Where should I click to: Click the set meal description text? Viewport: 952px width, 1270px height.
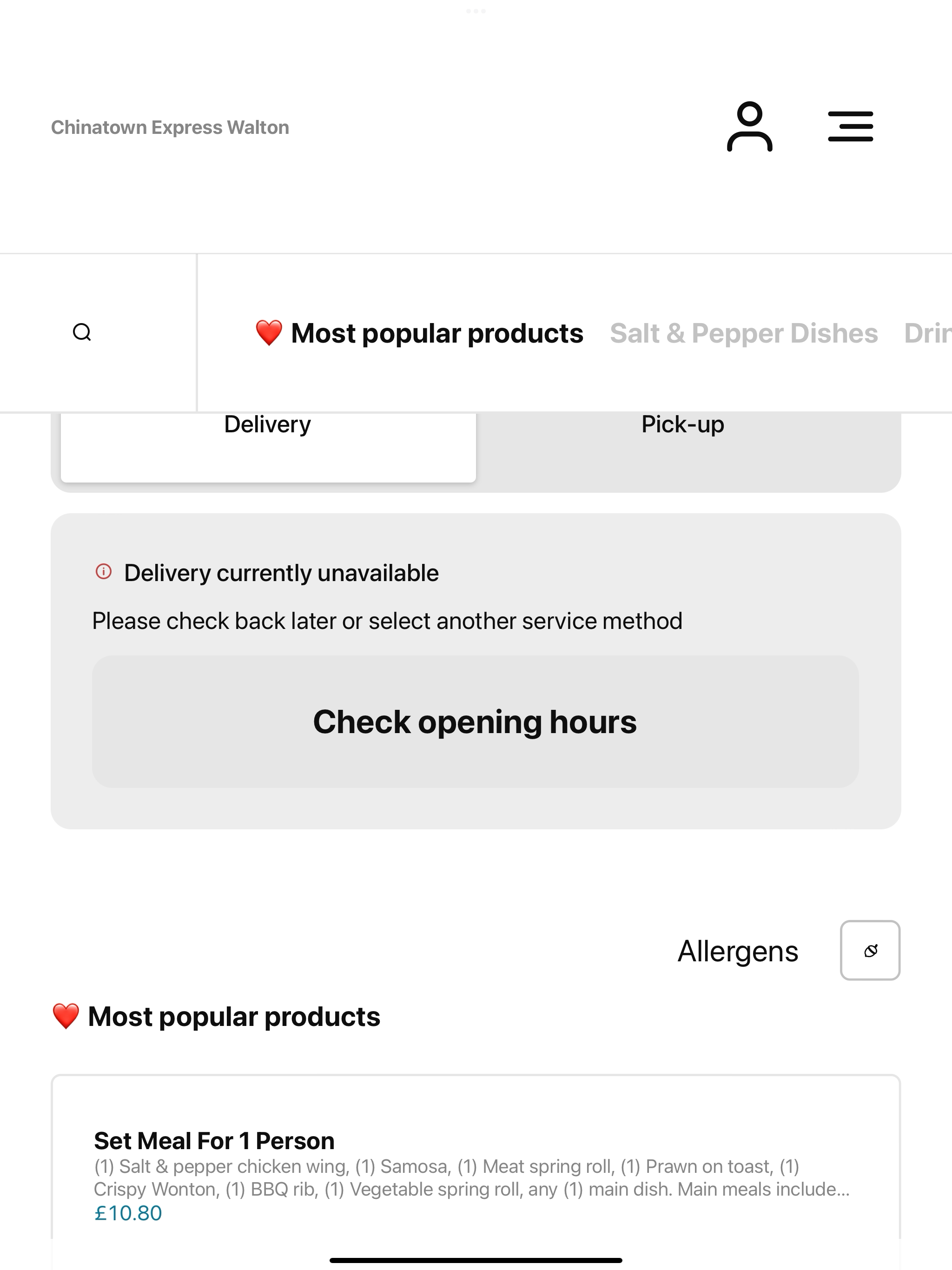(472, 1177)
